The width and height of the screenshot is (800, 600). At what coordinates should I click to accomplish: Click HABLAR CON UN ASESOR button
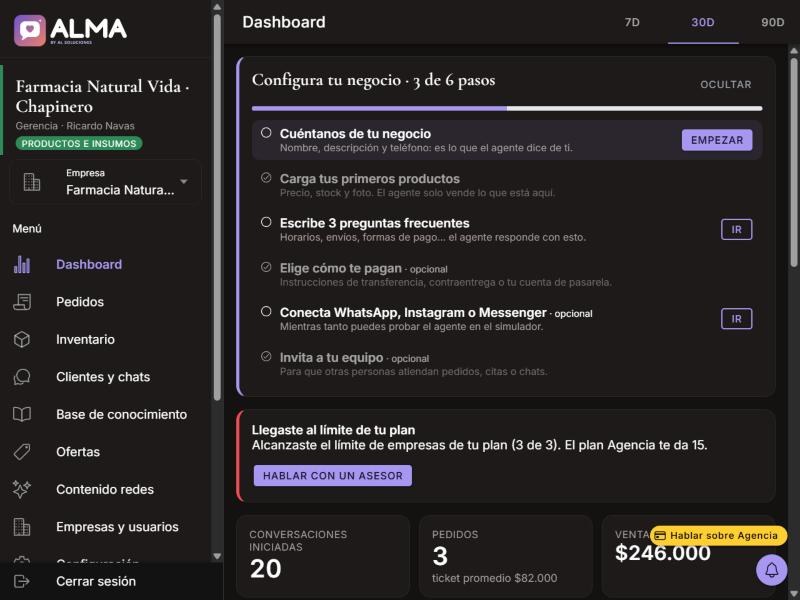(x=333, y=476)
